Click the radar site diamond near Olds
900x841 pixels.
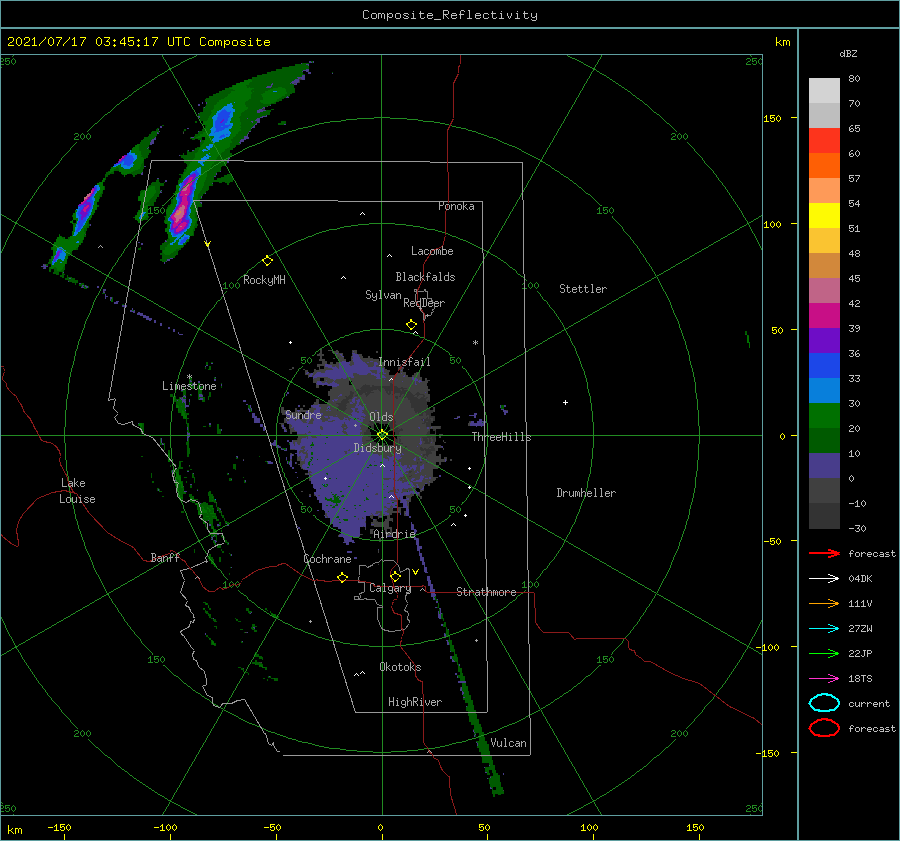pos(382,435)
